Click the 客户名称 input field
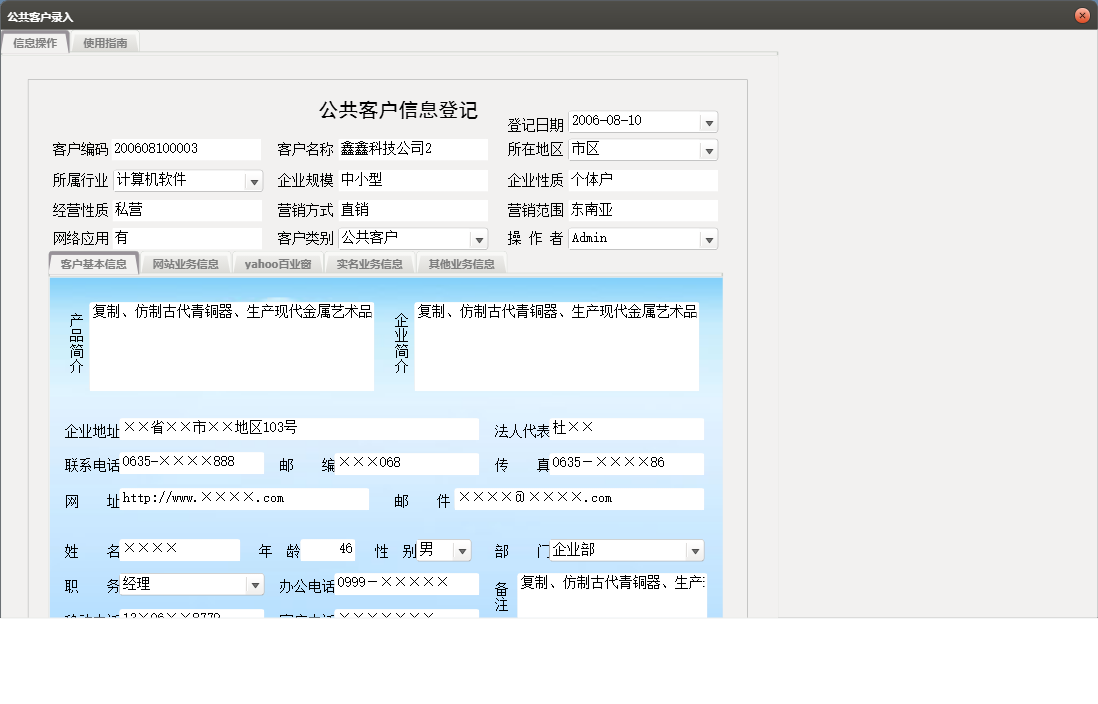 pyautogui.click(x=412, y=149)
